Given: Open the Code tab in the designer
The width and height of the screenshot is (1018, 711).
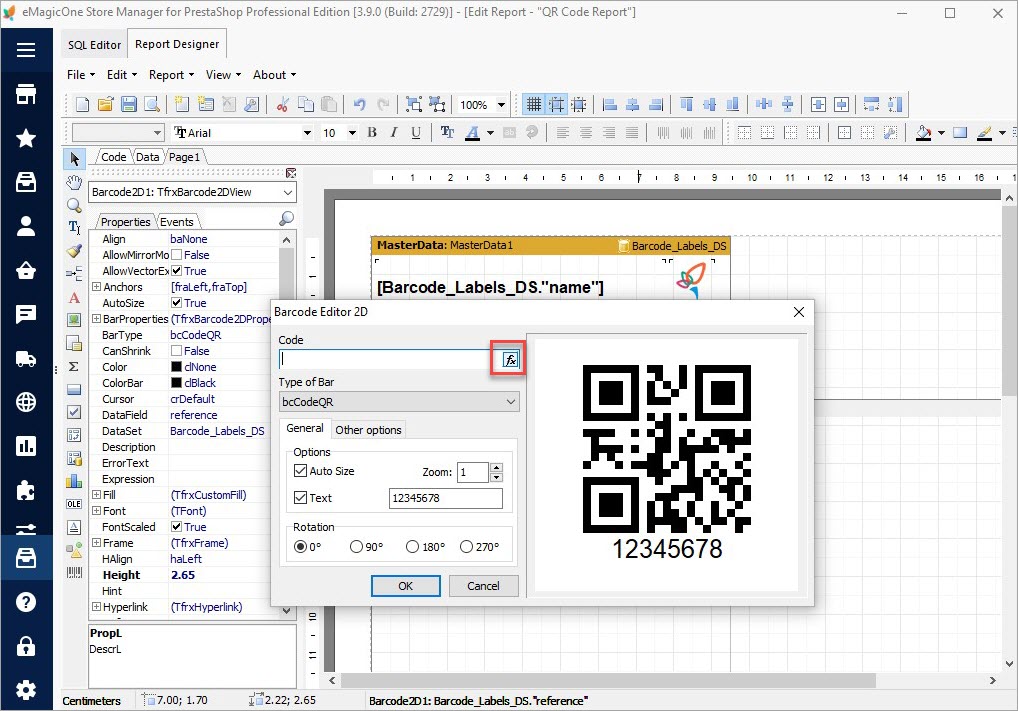Looking at the screenshot, I should (114, 157).
